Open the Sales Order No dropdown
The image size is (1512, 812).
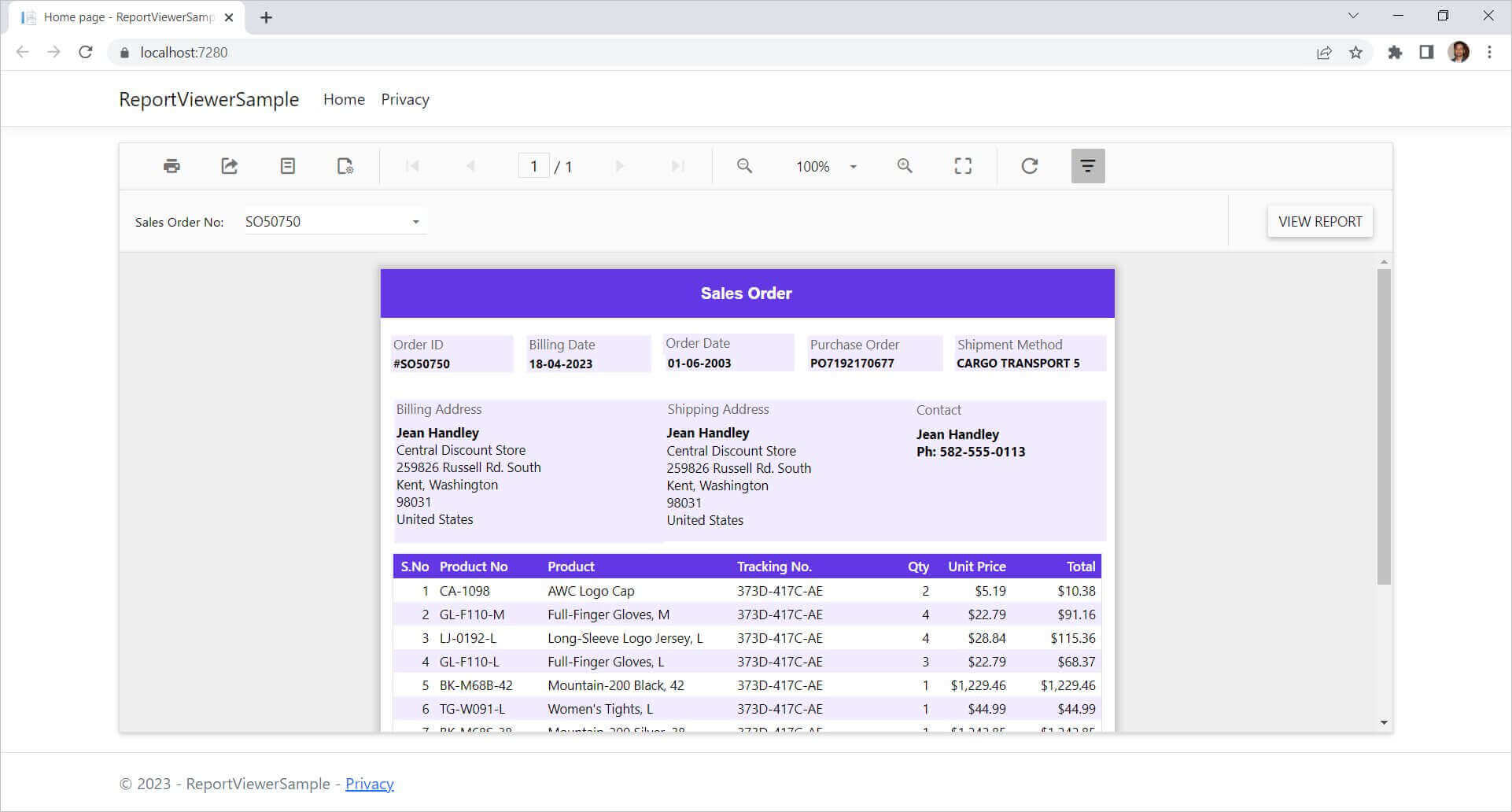pos(415,221)
